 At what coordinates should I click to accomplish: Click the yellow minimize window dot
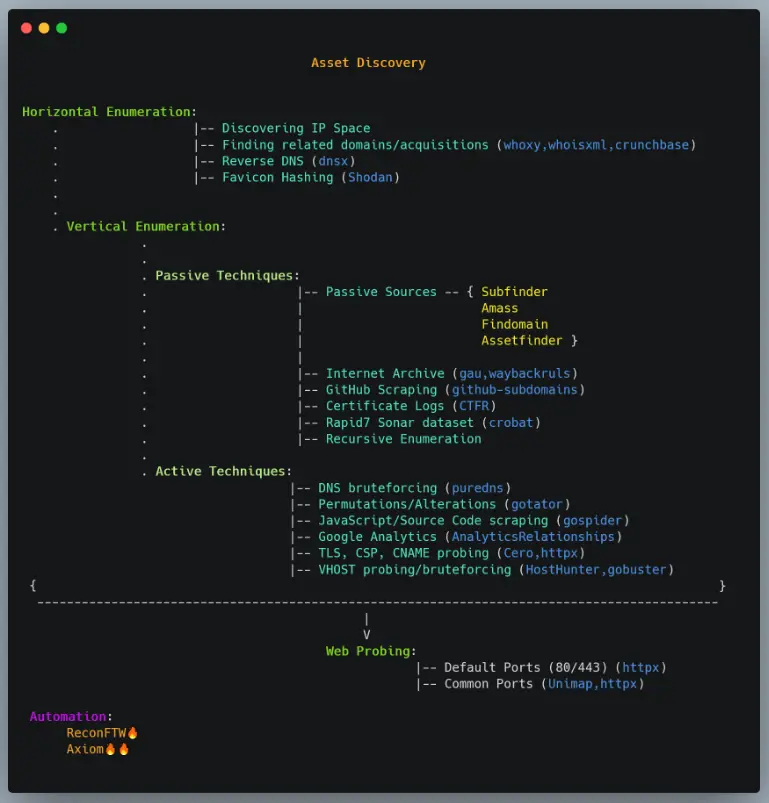pos(44,28)
